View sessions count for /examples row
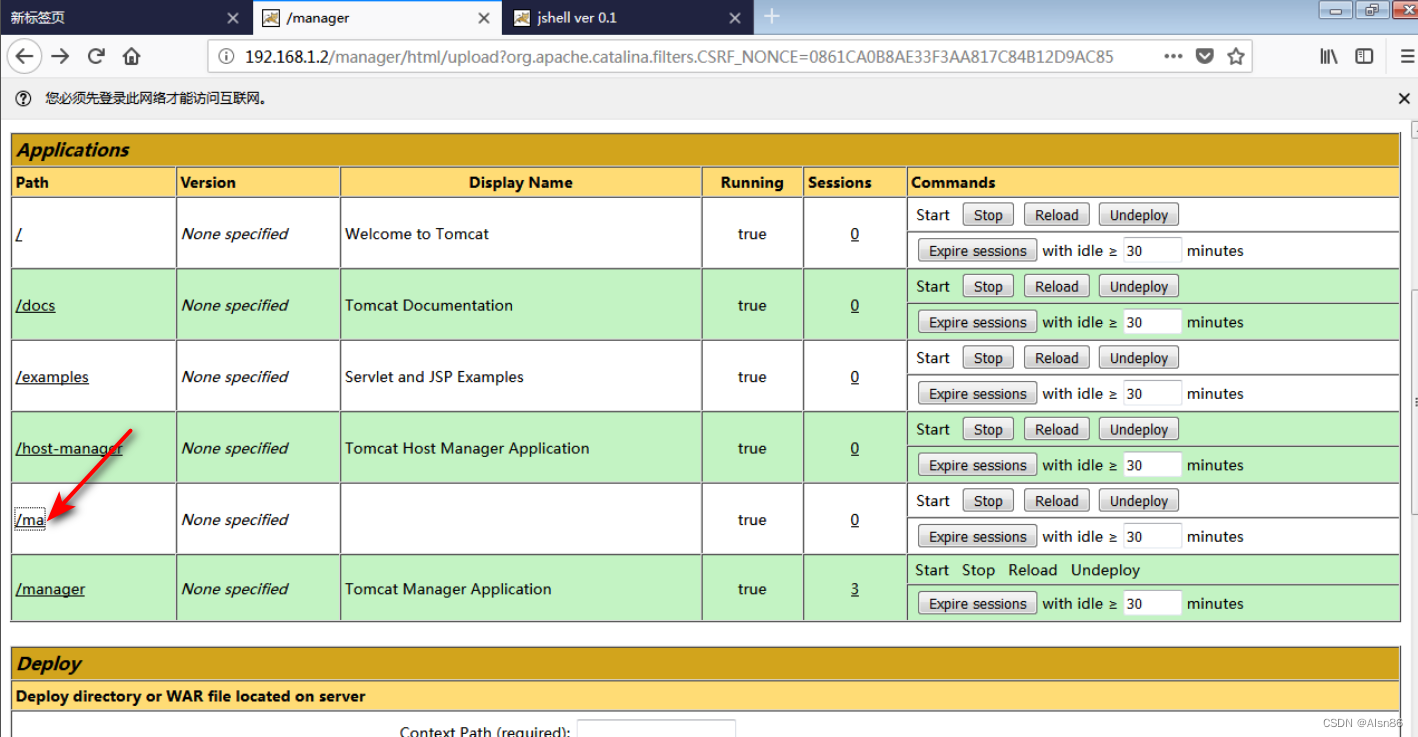 point(854,377)
